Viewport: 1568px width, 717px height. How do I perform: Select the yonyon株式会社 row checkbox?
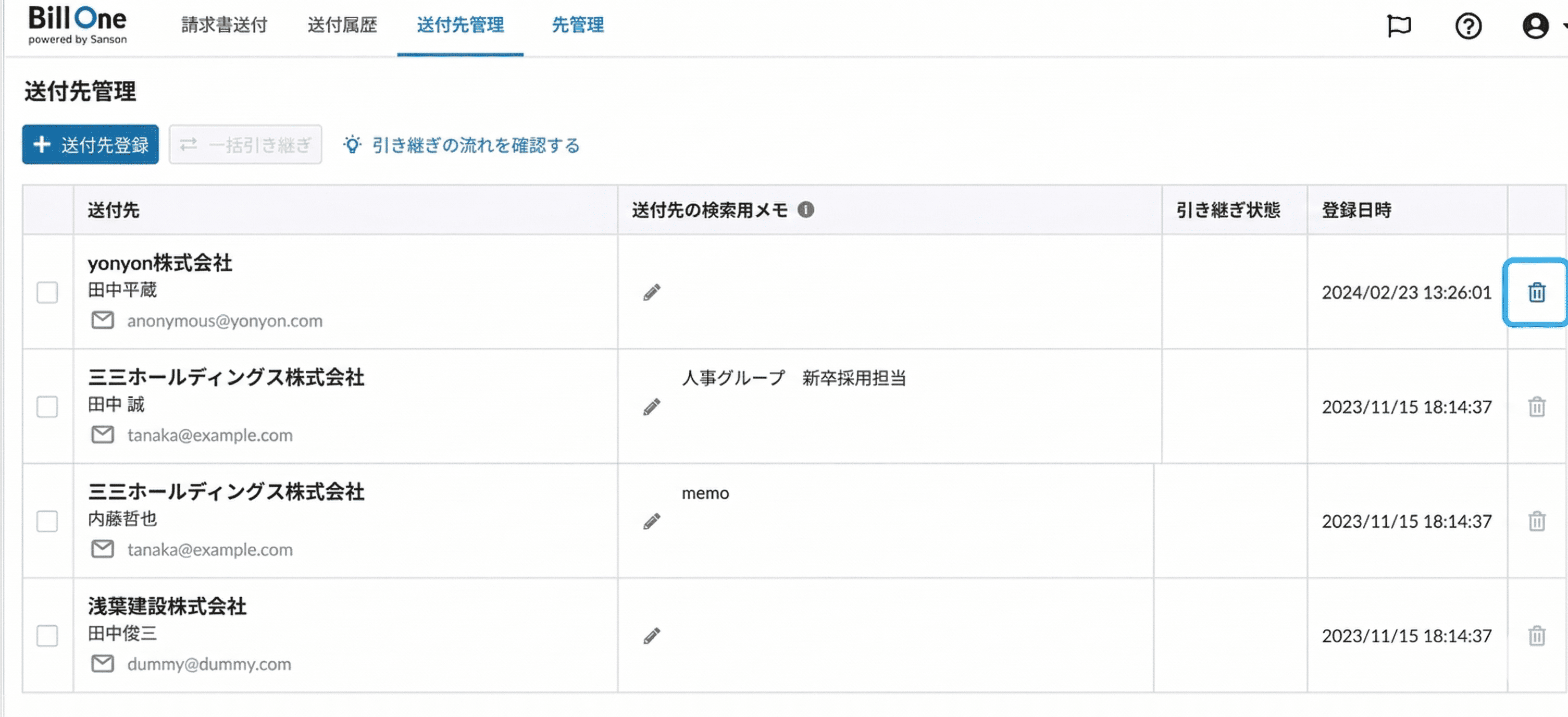tap(47, 293)
